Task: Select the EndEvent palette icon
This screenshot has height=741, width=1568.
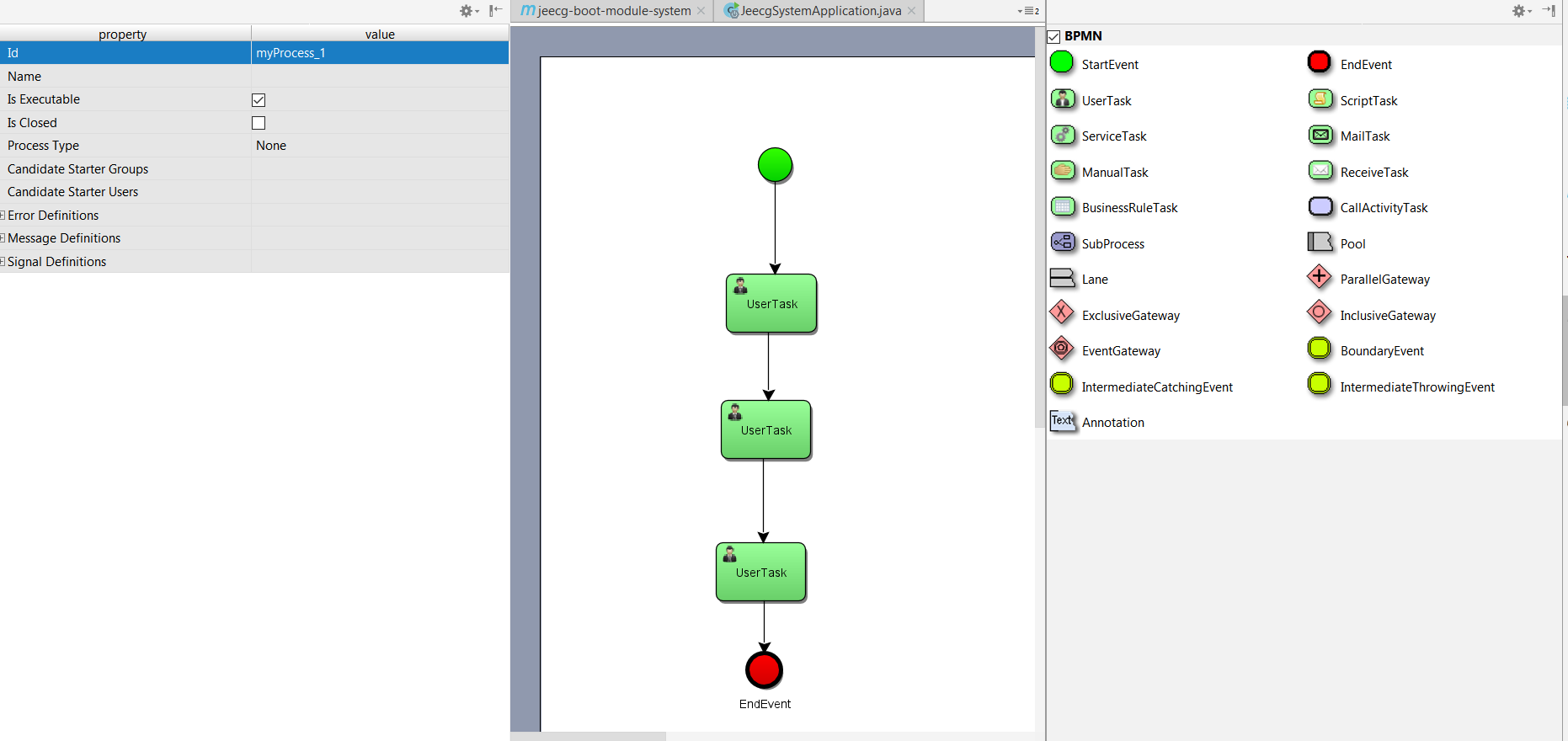Action: 1320,62
